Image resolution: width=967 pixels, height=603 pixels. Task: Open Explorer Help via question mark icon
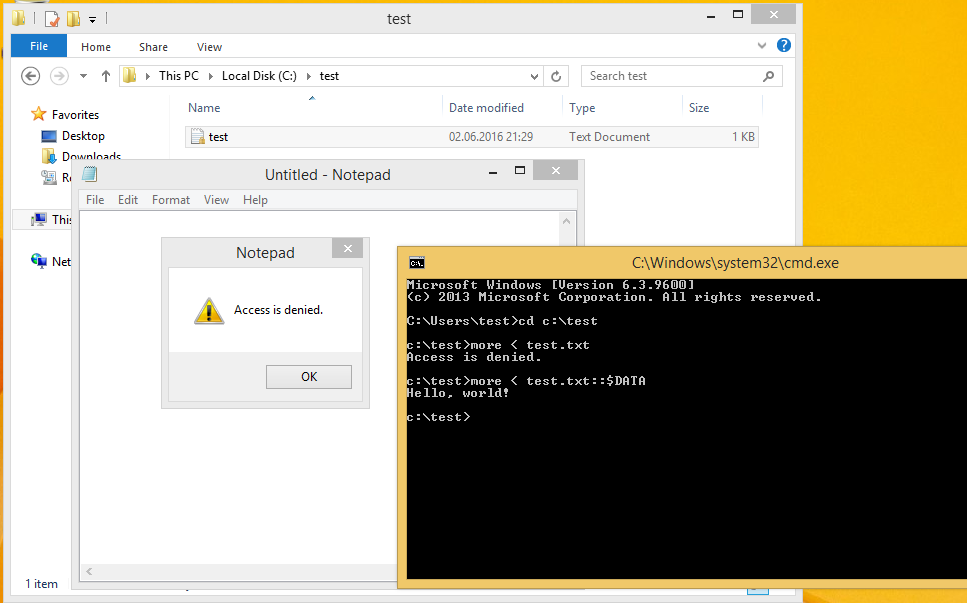(784, 45)
